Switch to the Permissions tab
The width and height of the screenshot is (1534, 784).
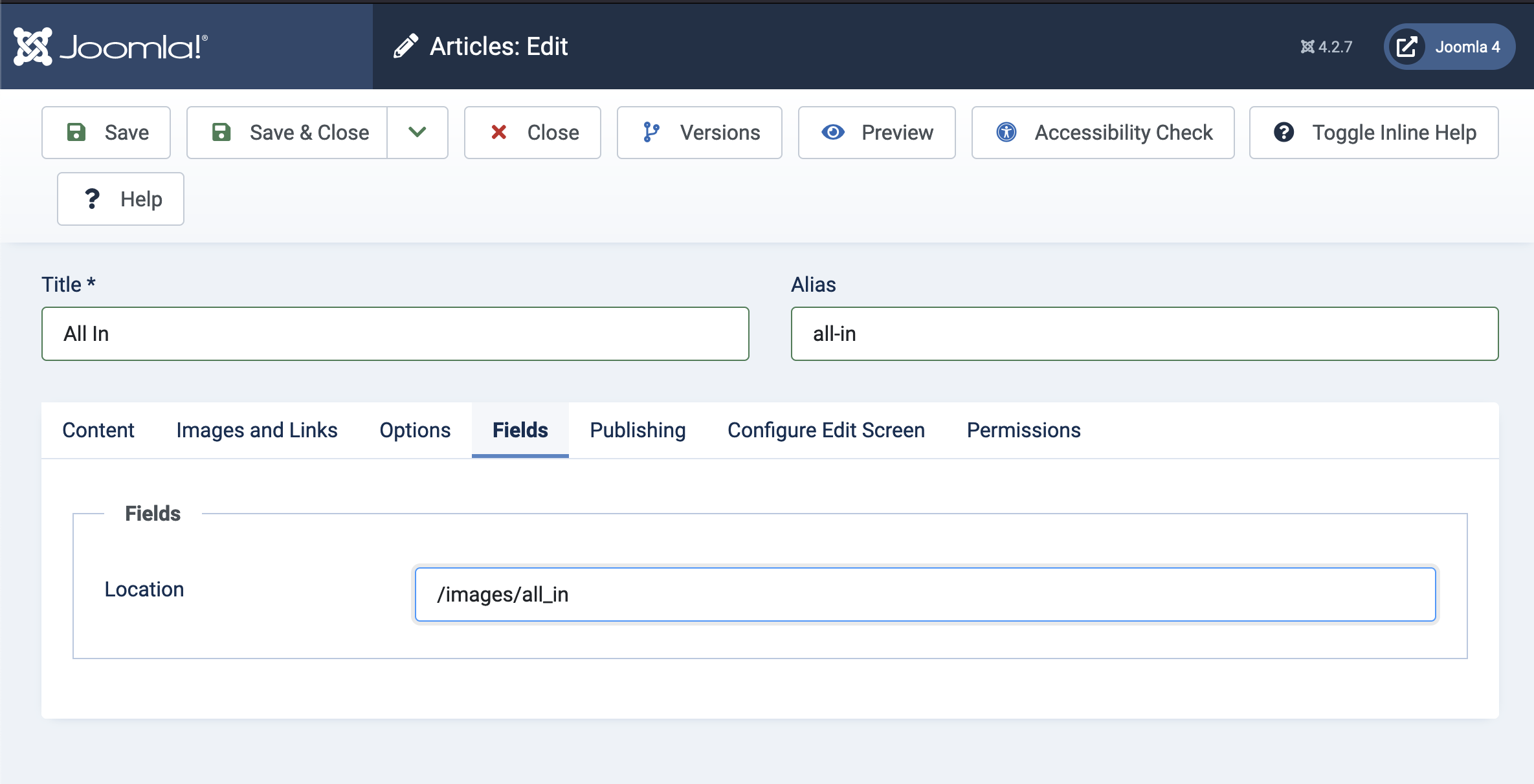tap(1023, 430)
